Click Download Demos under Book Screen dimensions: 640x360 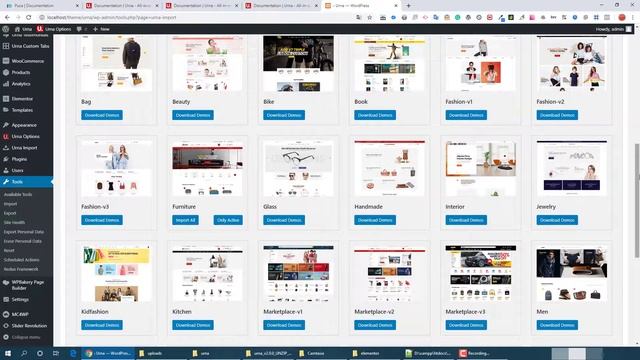(x=375, y=115)
